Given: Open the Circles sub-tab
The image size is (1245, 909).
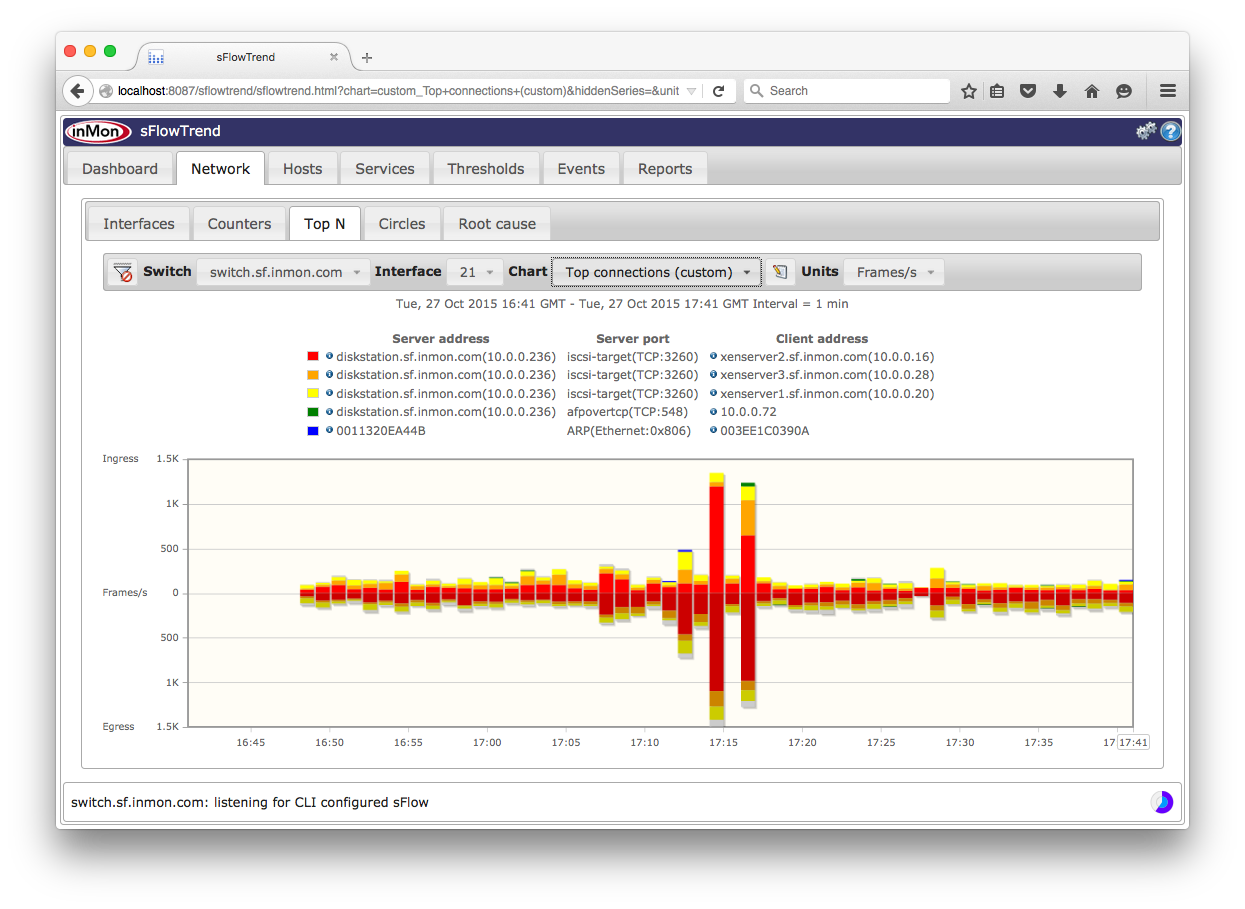Looking at the screenshot, I should tap(402, 224).
